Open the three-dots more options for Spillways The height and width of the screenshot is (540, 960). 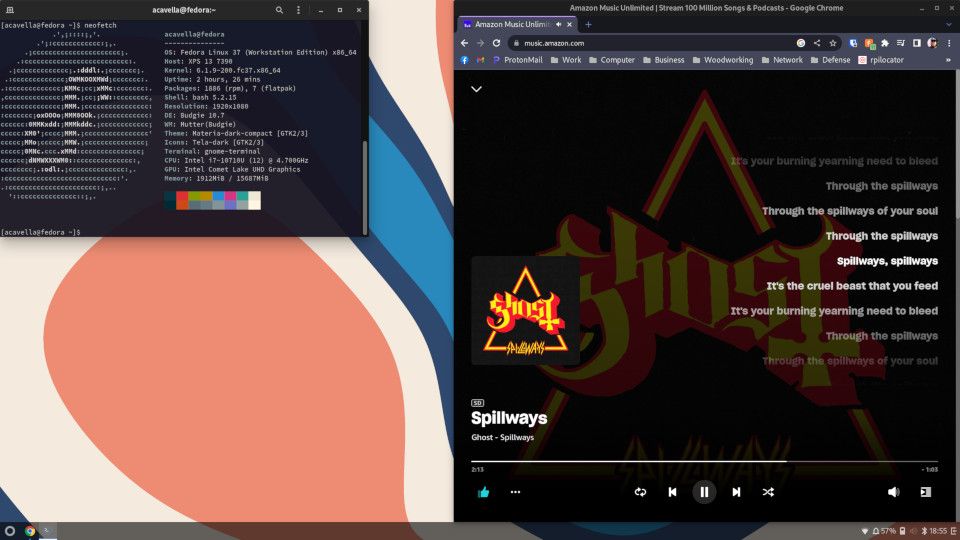(x=516, y=492)
